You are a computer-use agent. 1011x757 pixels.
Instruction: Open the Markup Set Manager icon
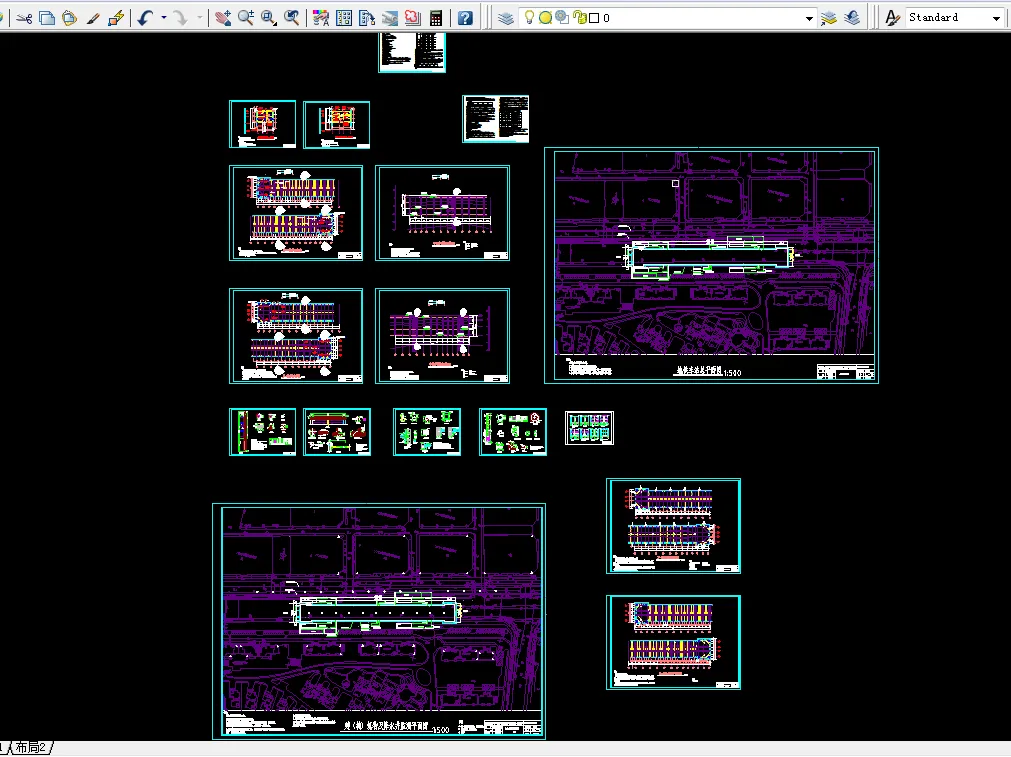[x=413, y=18]
